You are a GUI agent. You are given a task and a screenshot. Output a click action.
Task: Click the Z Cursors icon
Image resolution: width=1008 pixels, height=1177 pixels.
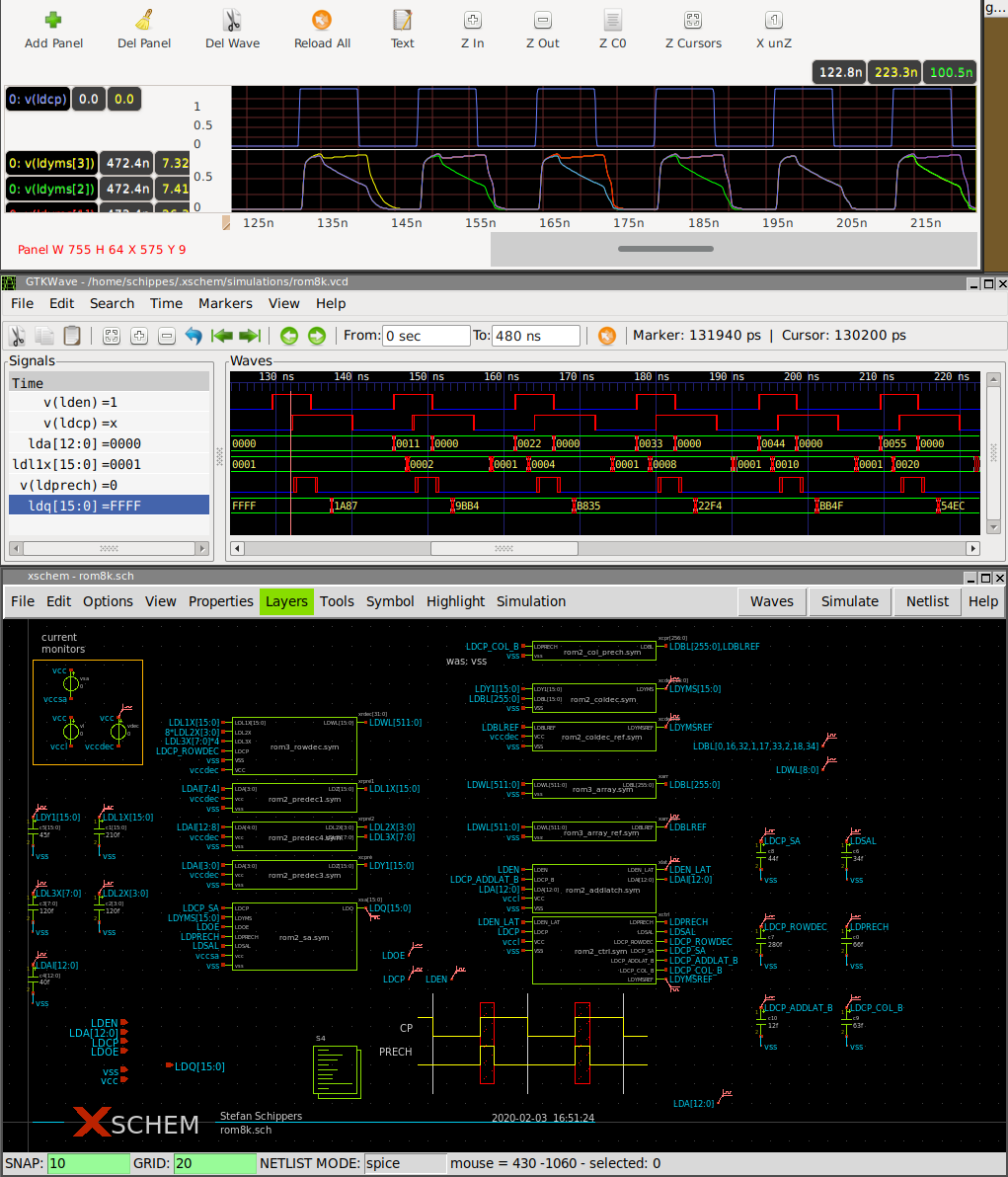click(x=692, y=20)
